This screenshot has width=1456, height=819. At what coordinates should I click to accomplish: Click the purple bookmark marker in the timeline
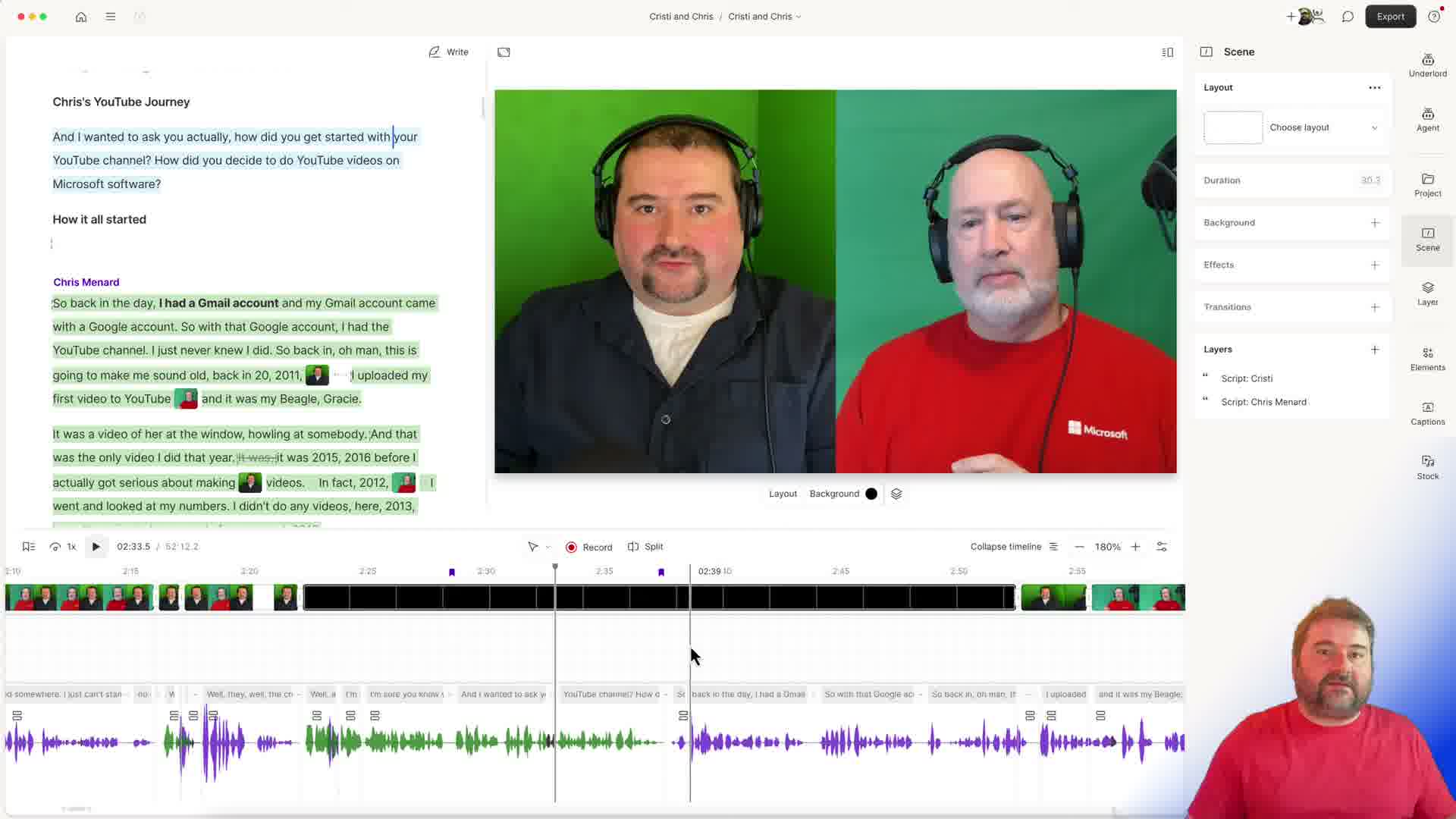click(x=452, y=572)
